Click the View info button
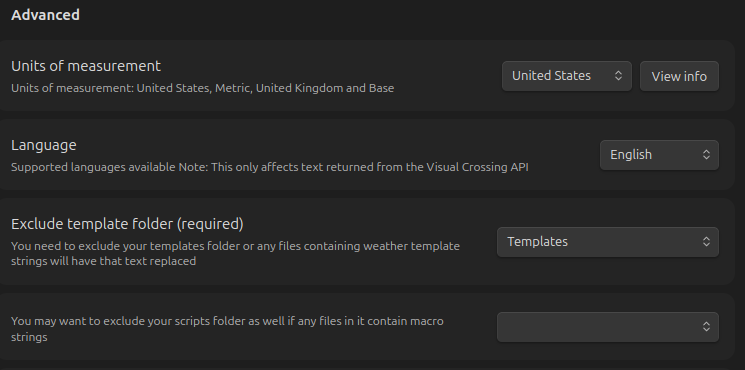Image resolution: width=745 pixels, height=370 pixels. [679, 76]
